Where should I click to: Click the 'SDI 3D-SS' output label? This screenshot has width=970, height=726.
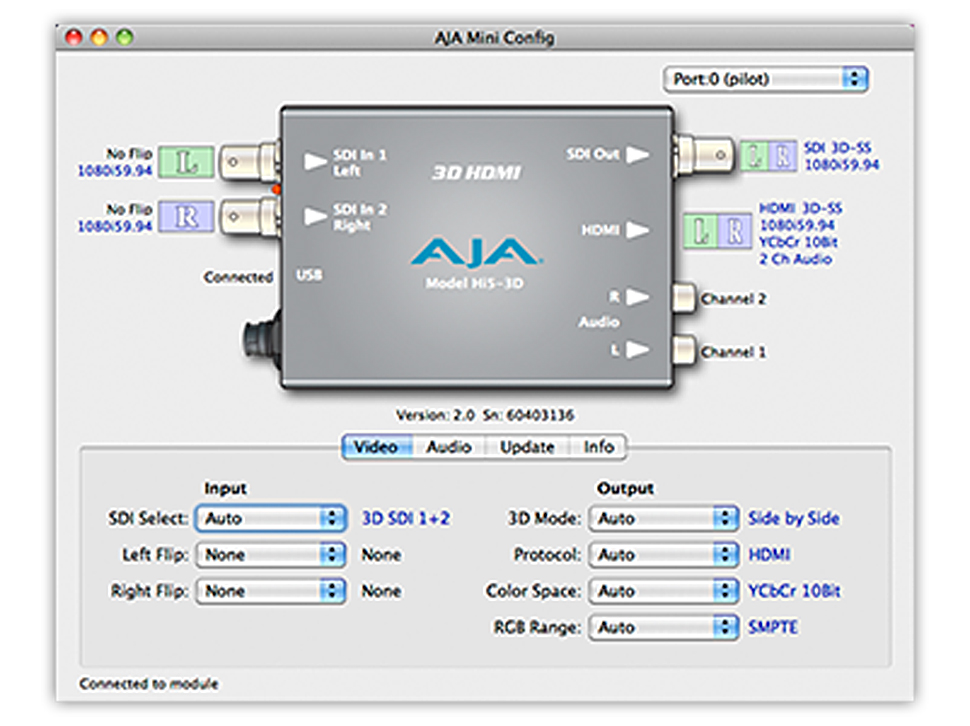pyautogui.click(x=837, y=148)
